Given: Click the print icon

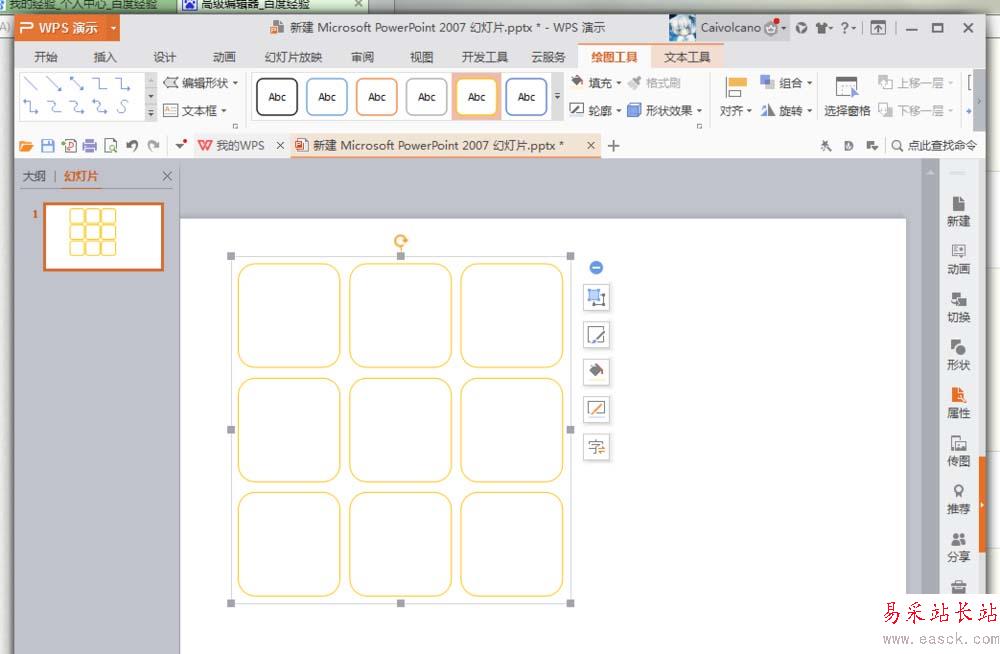Looking at the screenshot, I should pyautogui.click(x=89, y=146).
